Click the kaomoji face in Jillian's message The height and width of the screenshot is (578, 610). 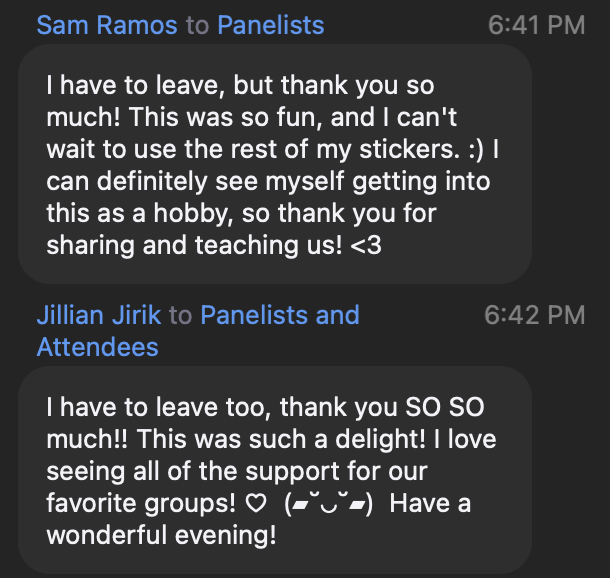(x=329, y=503)
